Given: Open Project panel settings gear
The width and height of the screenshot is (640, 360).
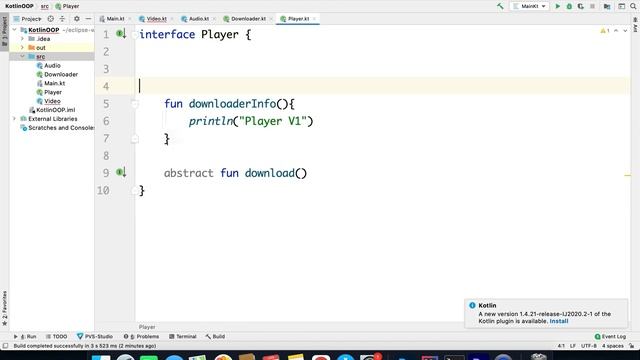Looking at the screenshot, I should (x=76, y=19).
